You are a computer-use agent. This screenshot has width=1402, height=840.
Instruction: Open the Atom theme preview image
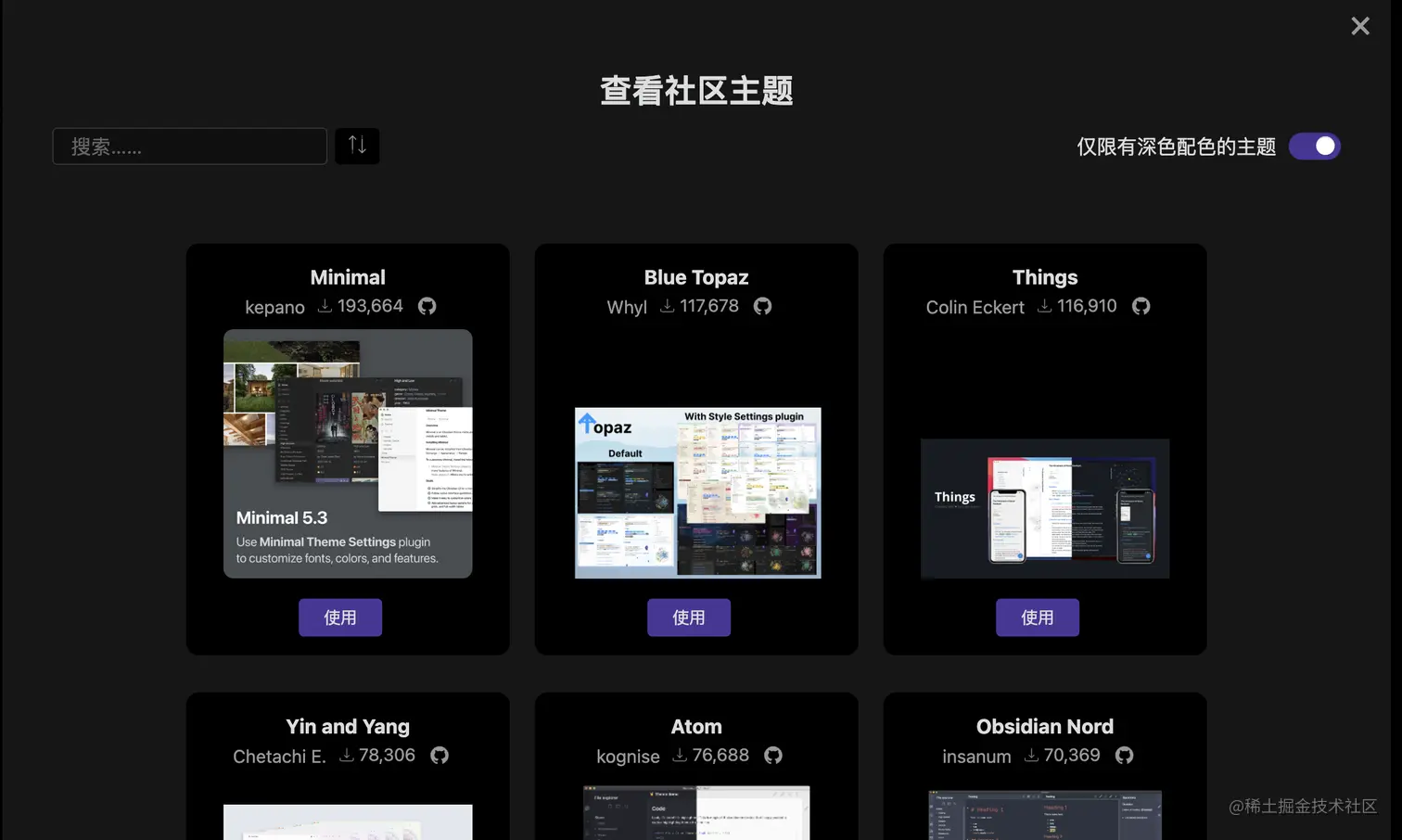click(696, 813)
